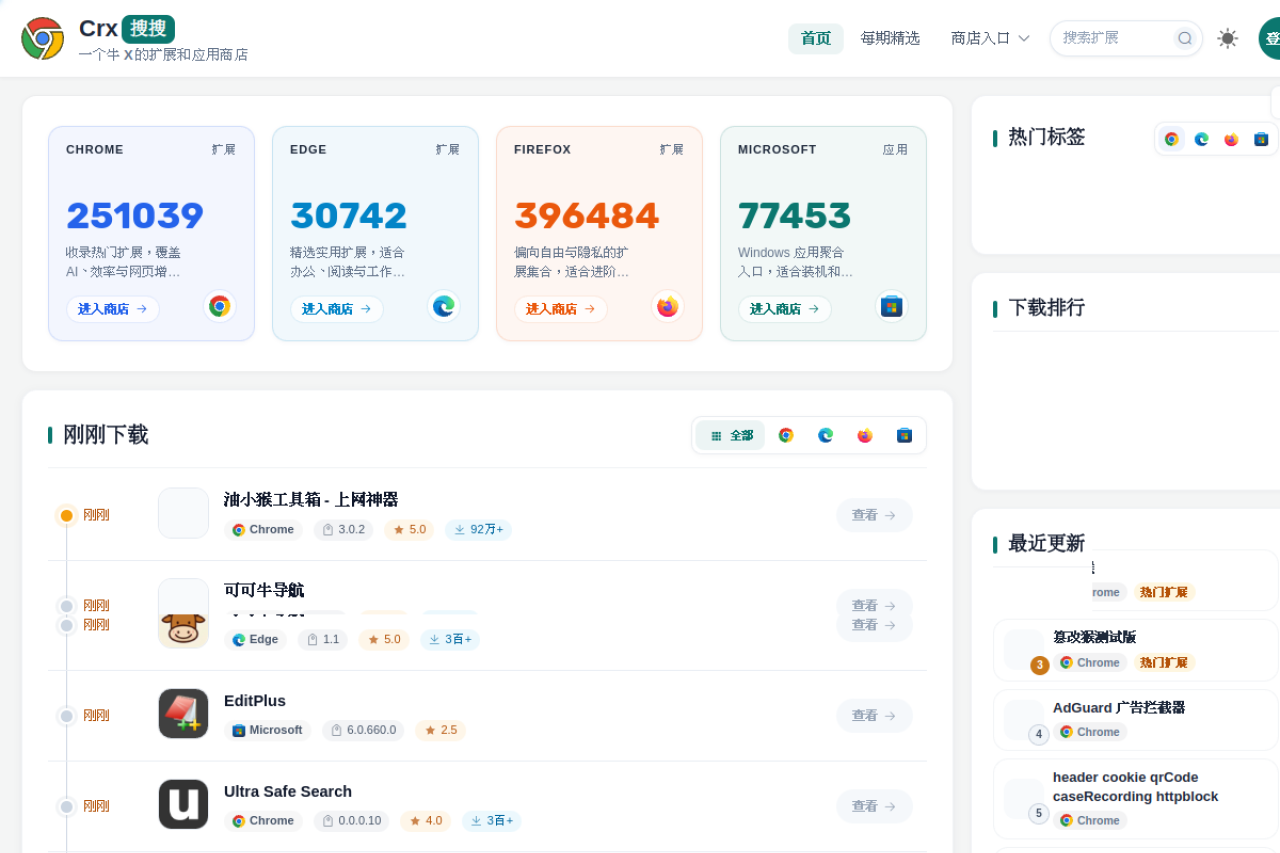The image size is (1280, 853).
Task: Open the 每期精选 page
Action: (x=890, y=38)
